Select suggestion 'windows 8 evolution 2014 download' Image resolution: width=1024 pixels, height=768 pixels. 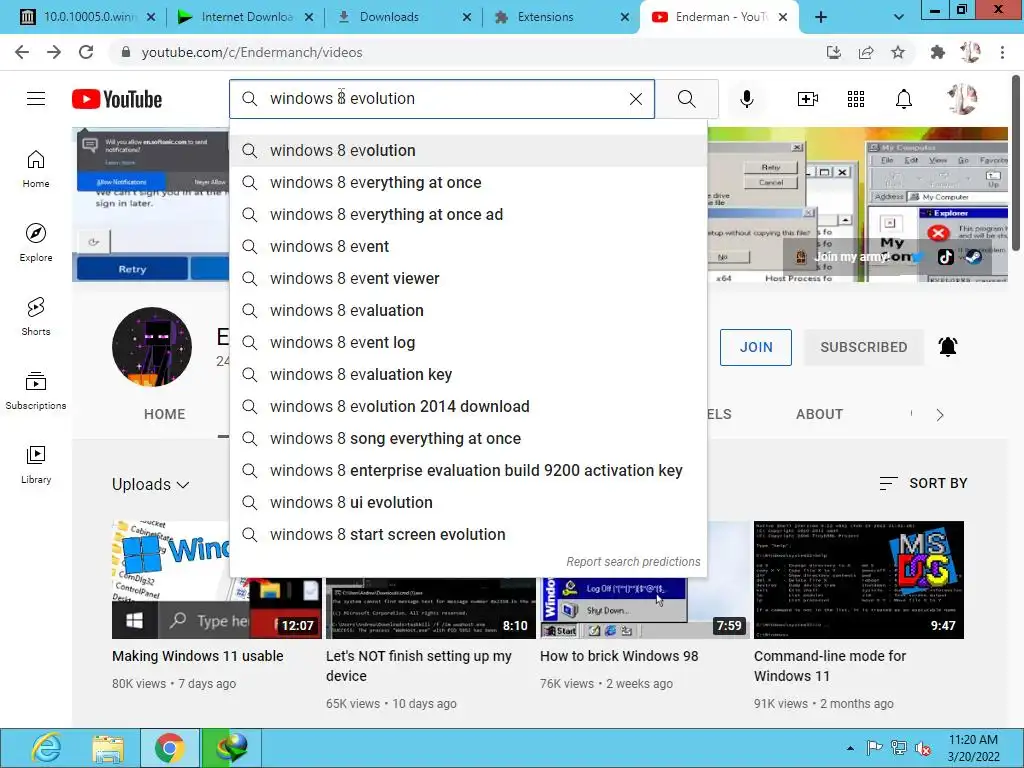[x=468, y=406]
